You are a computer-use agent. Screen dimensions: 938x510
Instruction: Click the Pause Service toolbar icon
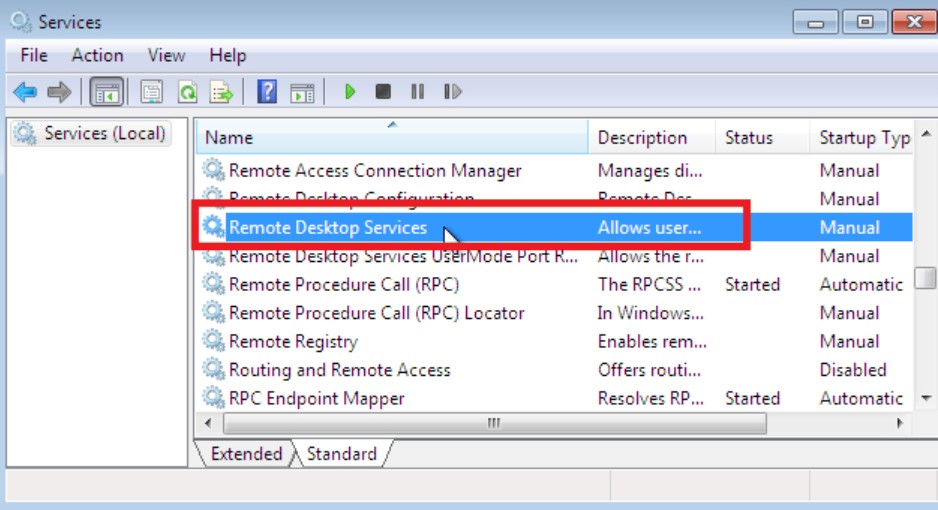point(417,92)
